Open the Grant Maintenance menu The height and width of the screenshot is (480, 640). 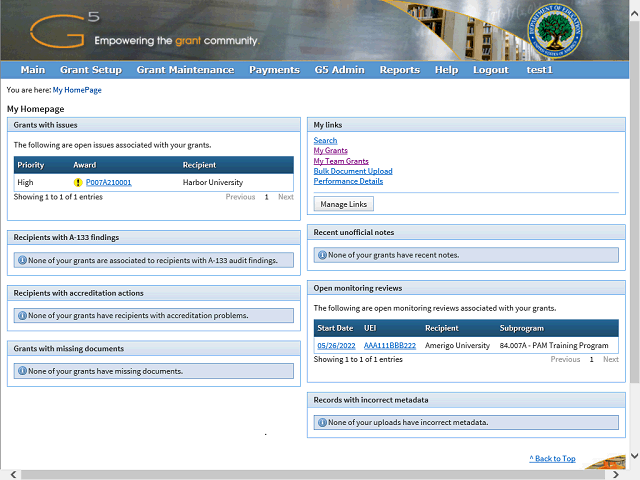click(x=185, y=70)
